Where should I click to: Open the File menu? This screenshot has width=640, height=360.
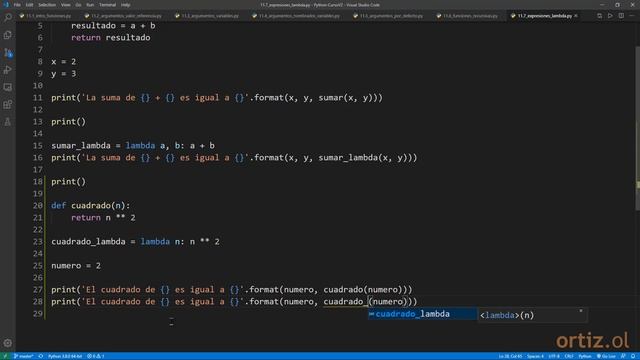click(17, 5)
